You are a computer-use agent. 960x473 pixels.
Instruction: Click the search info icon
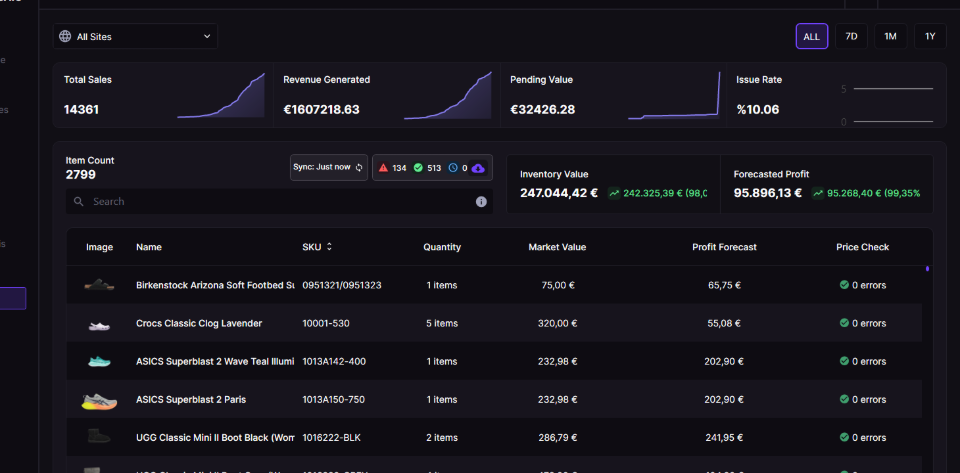(x=481, y=202)
